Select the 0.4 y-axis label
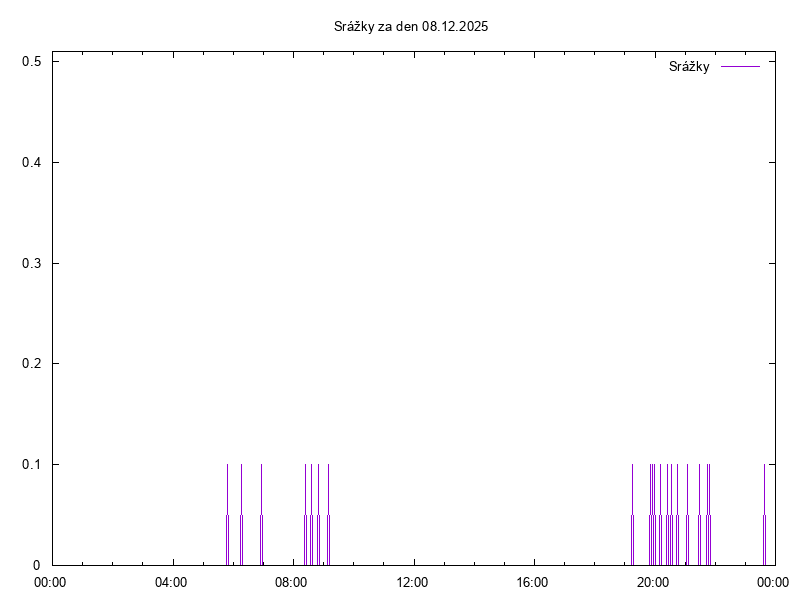Viewport: 800px width, 600px height. point(30,163)
